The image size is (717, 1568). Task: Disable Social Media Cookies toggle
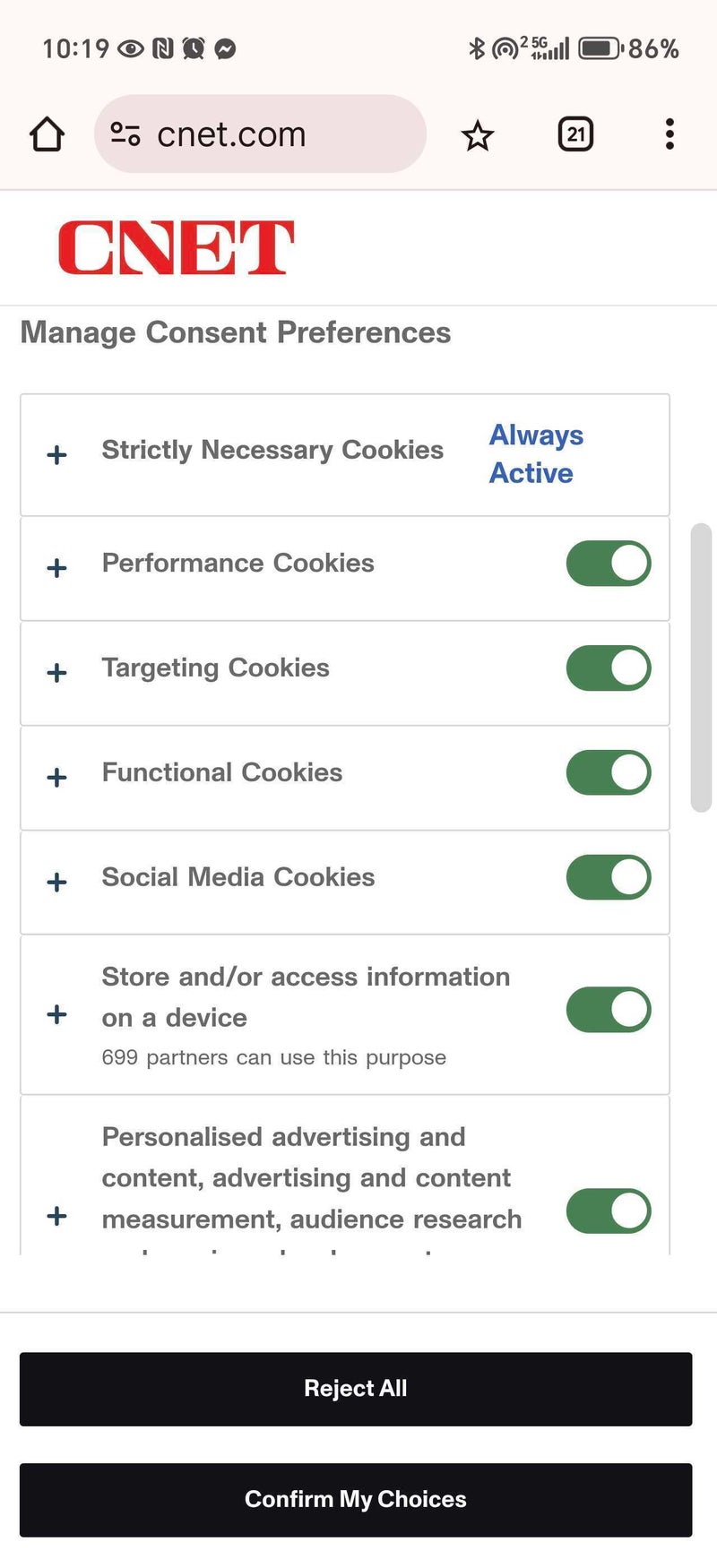pyautogui.click(x=609, y=878)
